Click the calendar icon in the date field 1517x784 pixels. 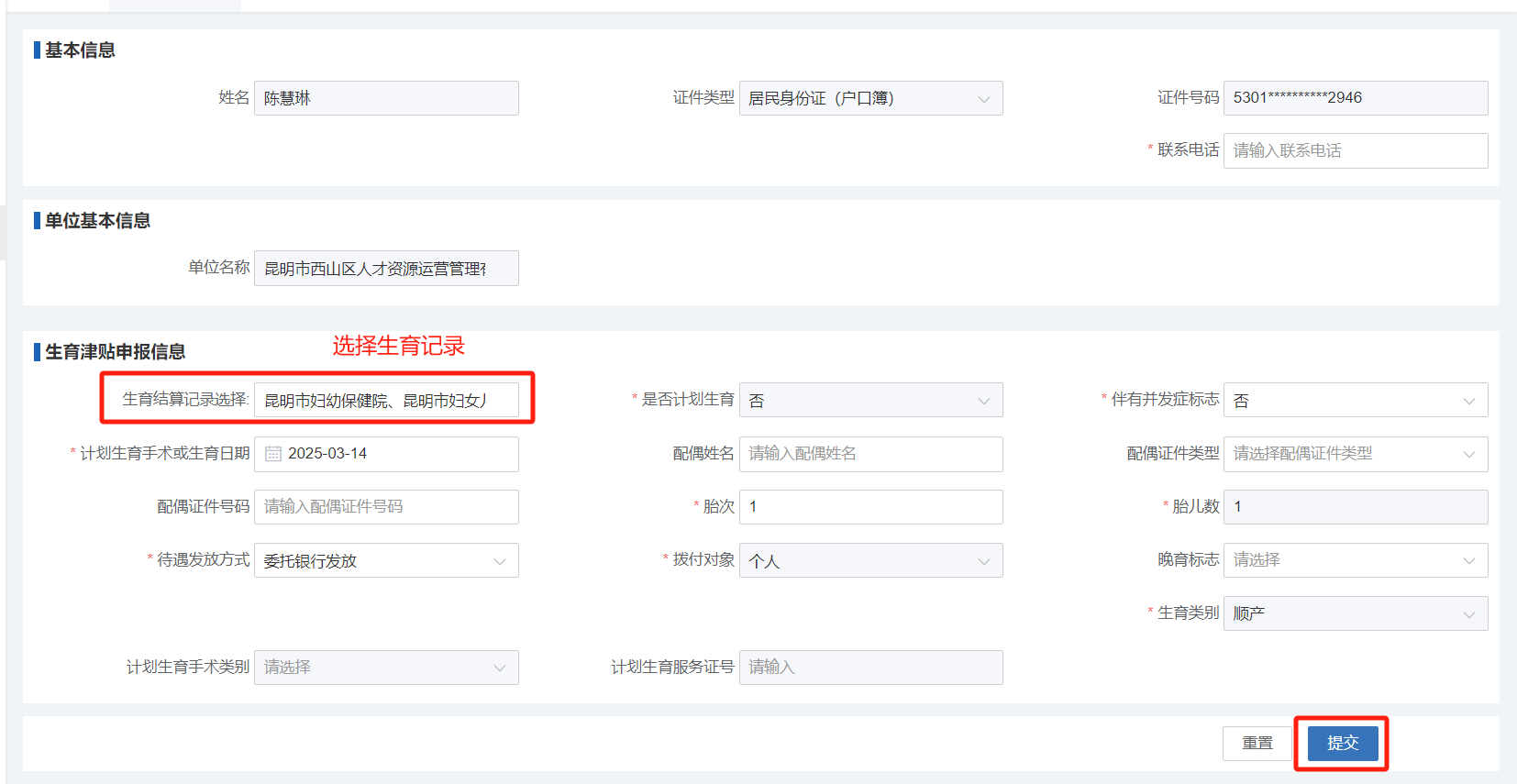273,454
